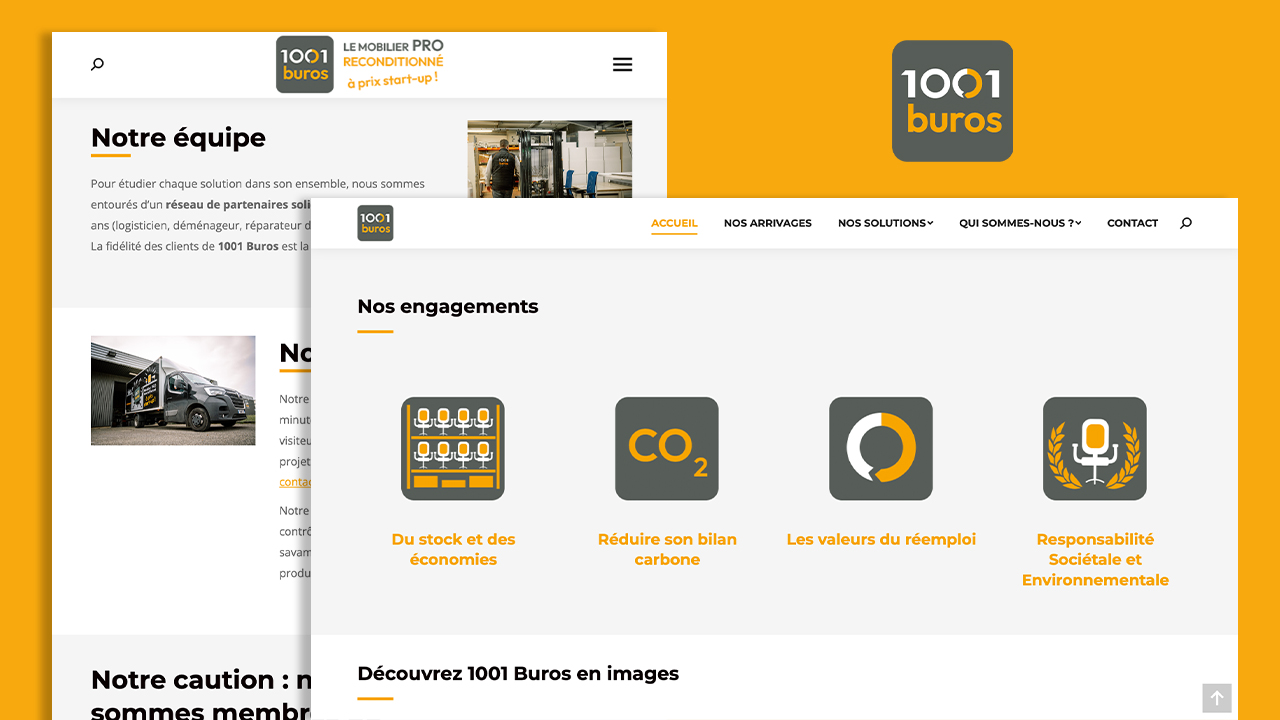The image size is (1280, 720).
Task: Click the 1001 buros logo with the mobilier pro tagline
Action: (360, 65)
